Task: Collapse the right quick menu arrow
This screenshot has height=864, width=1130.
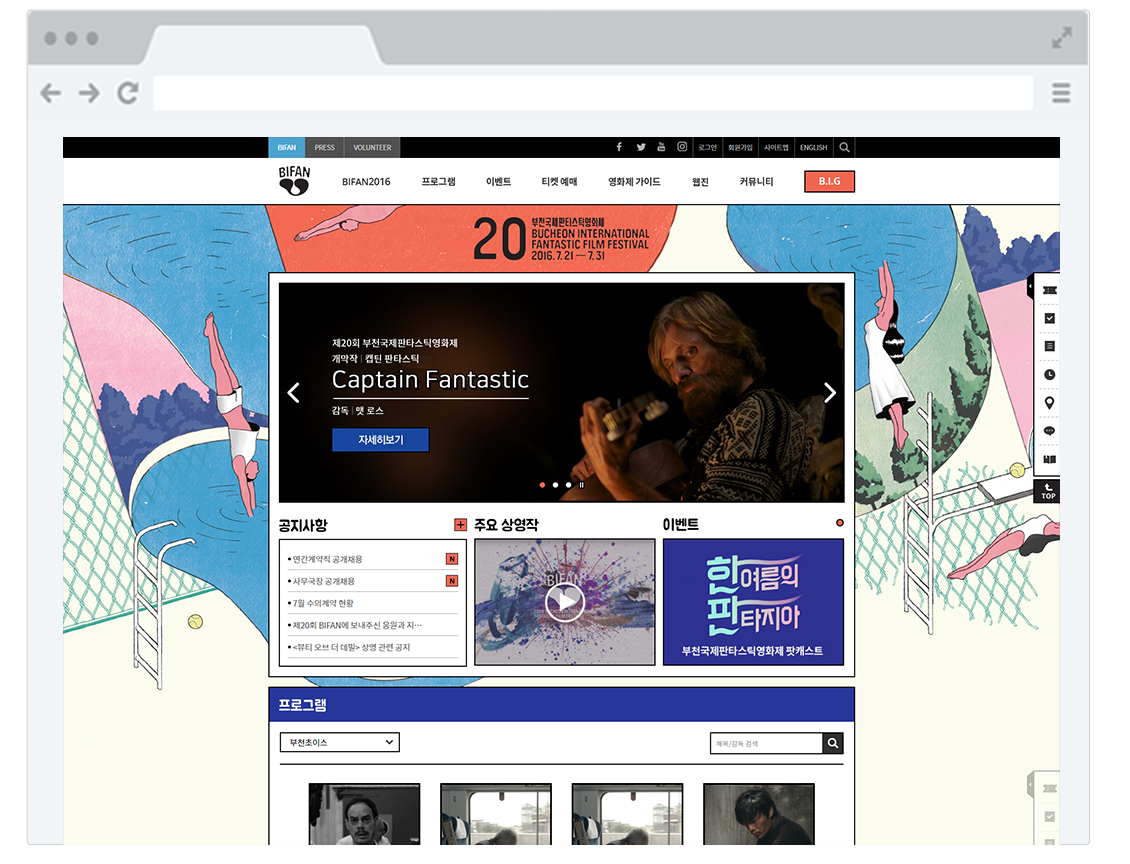Action: 1031,287
